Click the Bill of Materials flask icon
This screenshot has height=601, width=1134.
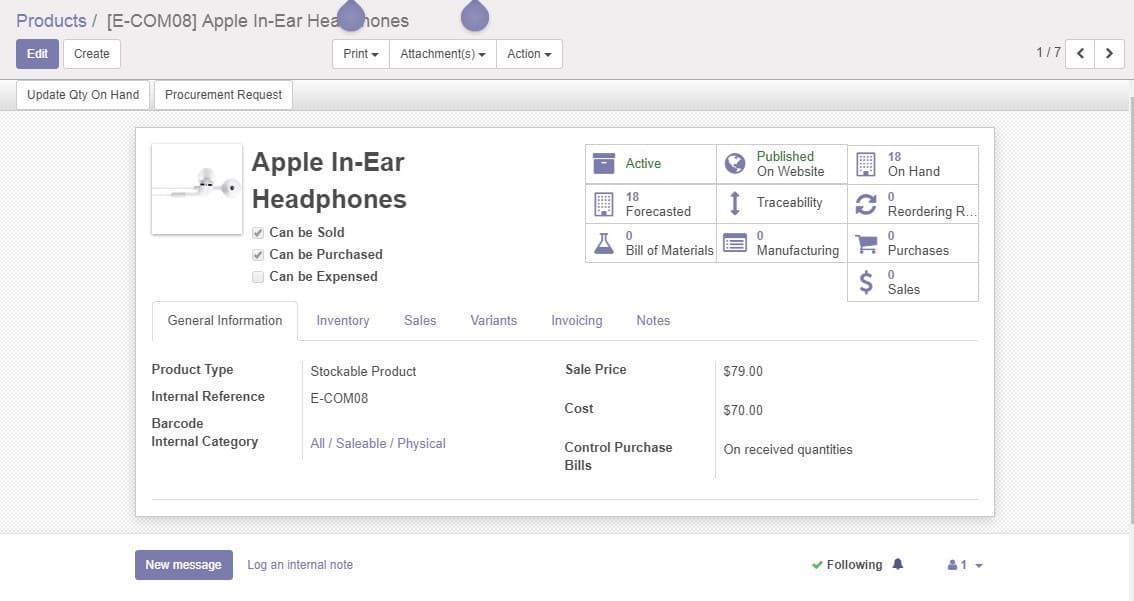tap(603, 243)
